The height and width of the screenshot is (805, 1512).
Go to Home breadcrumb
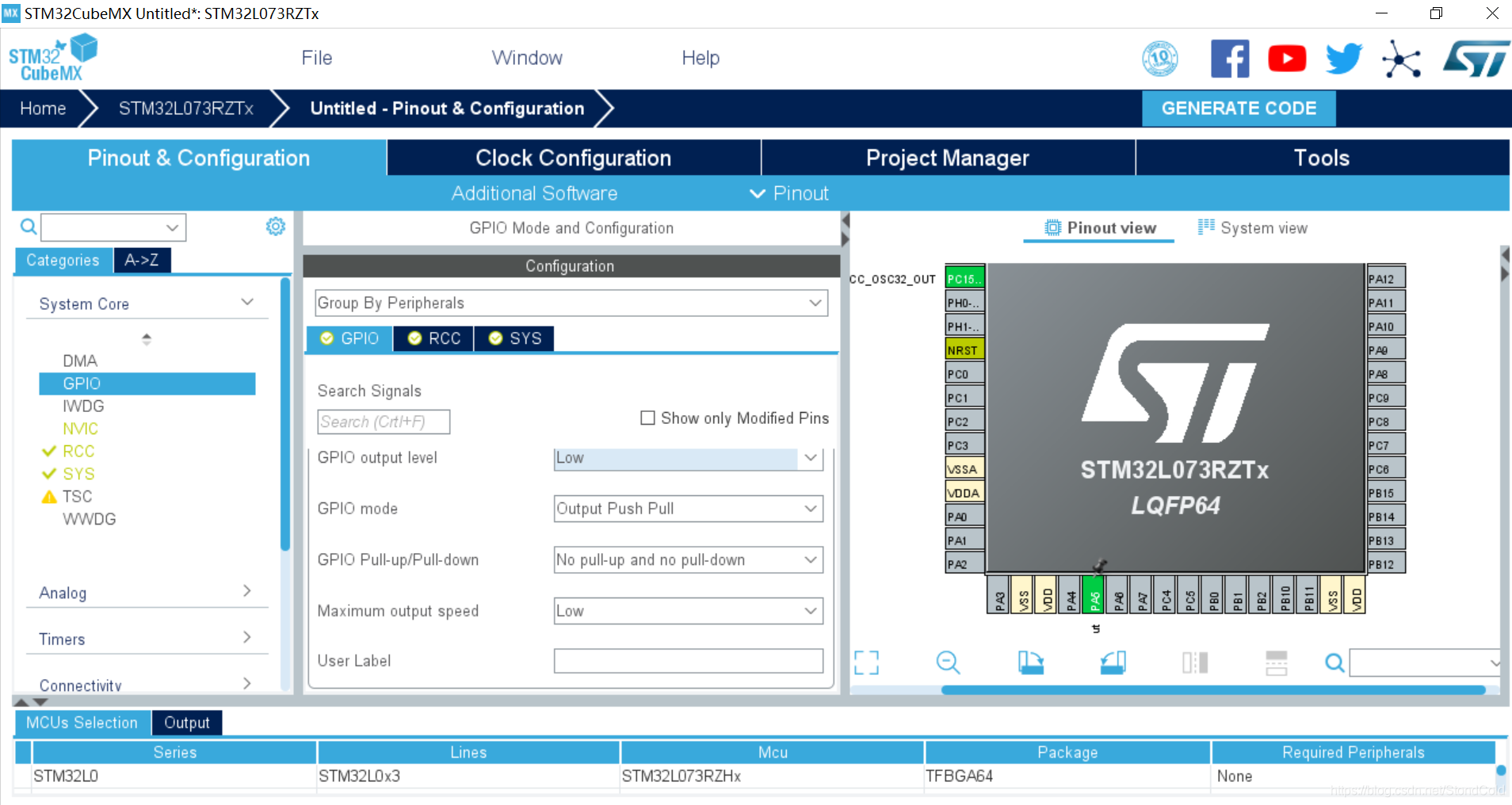pyautogui.click(x=43, y=109)
